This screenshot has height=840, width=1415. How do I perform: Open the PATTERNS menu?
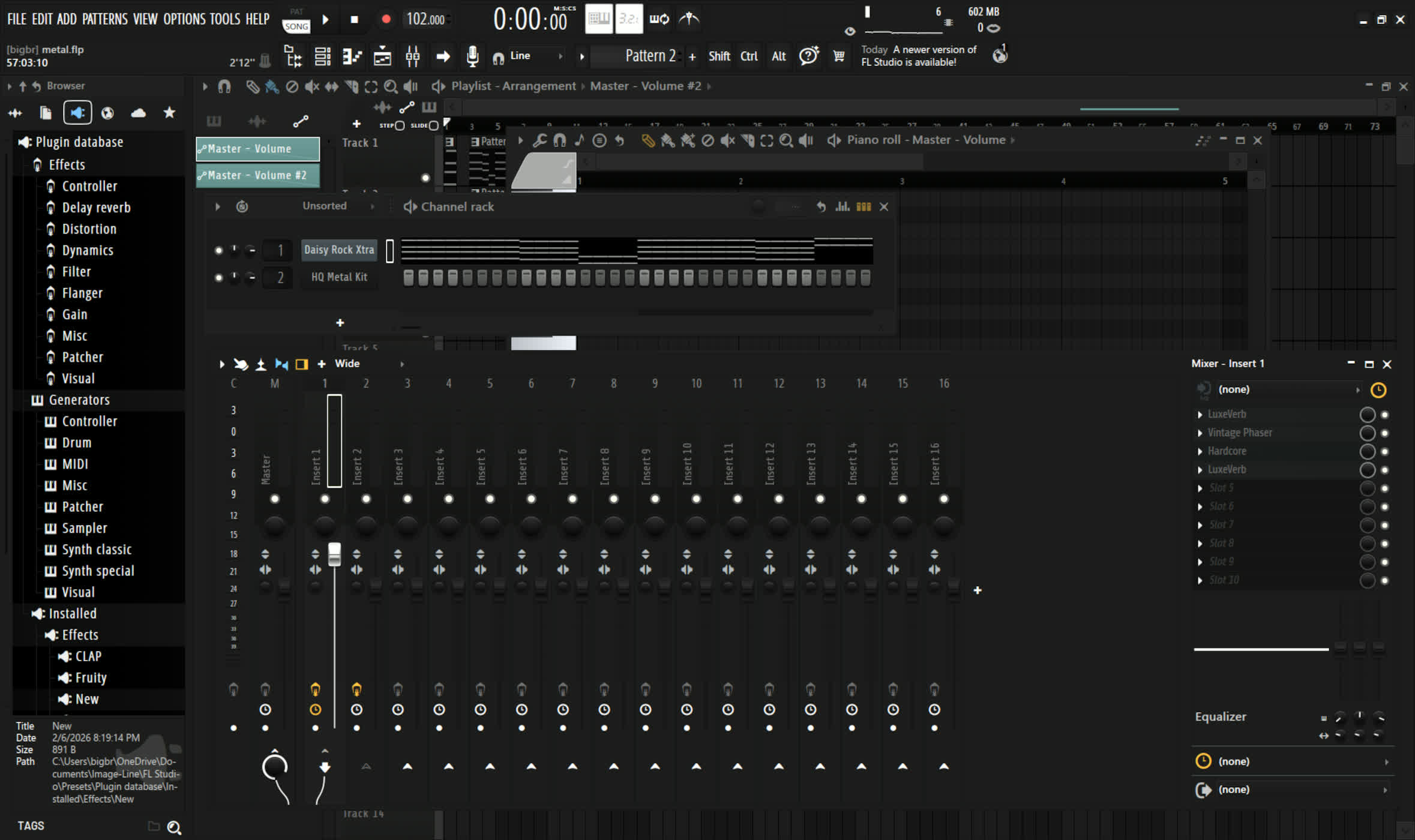click(104, 19)
